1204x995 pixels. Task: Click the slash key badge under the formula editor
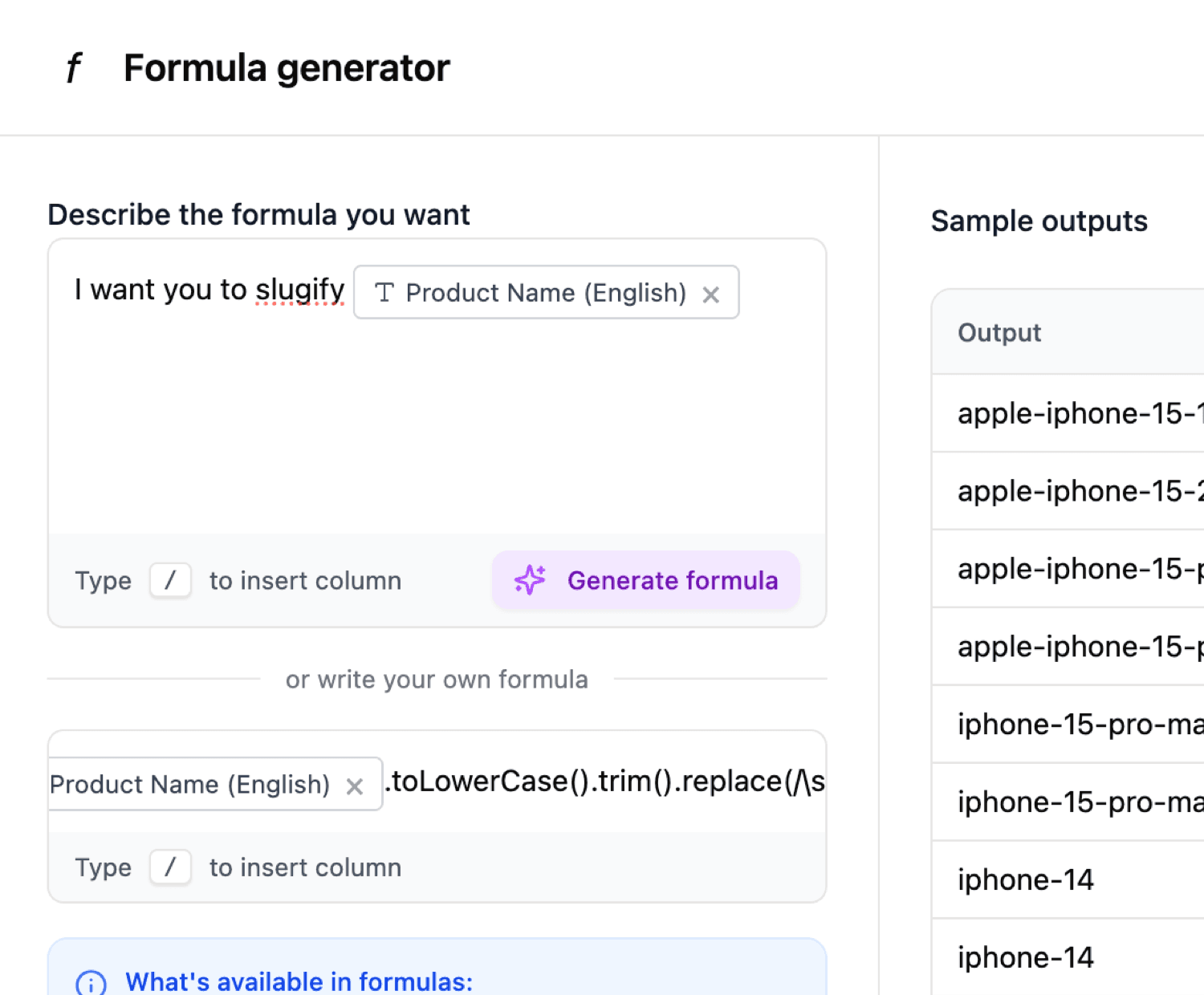tap(169, 867)
